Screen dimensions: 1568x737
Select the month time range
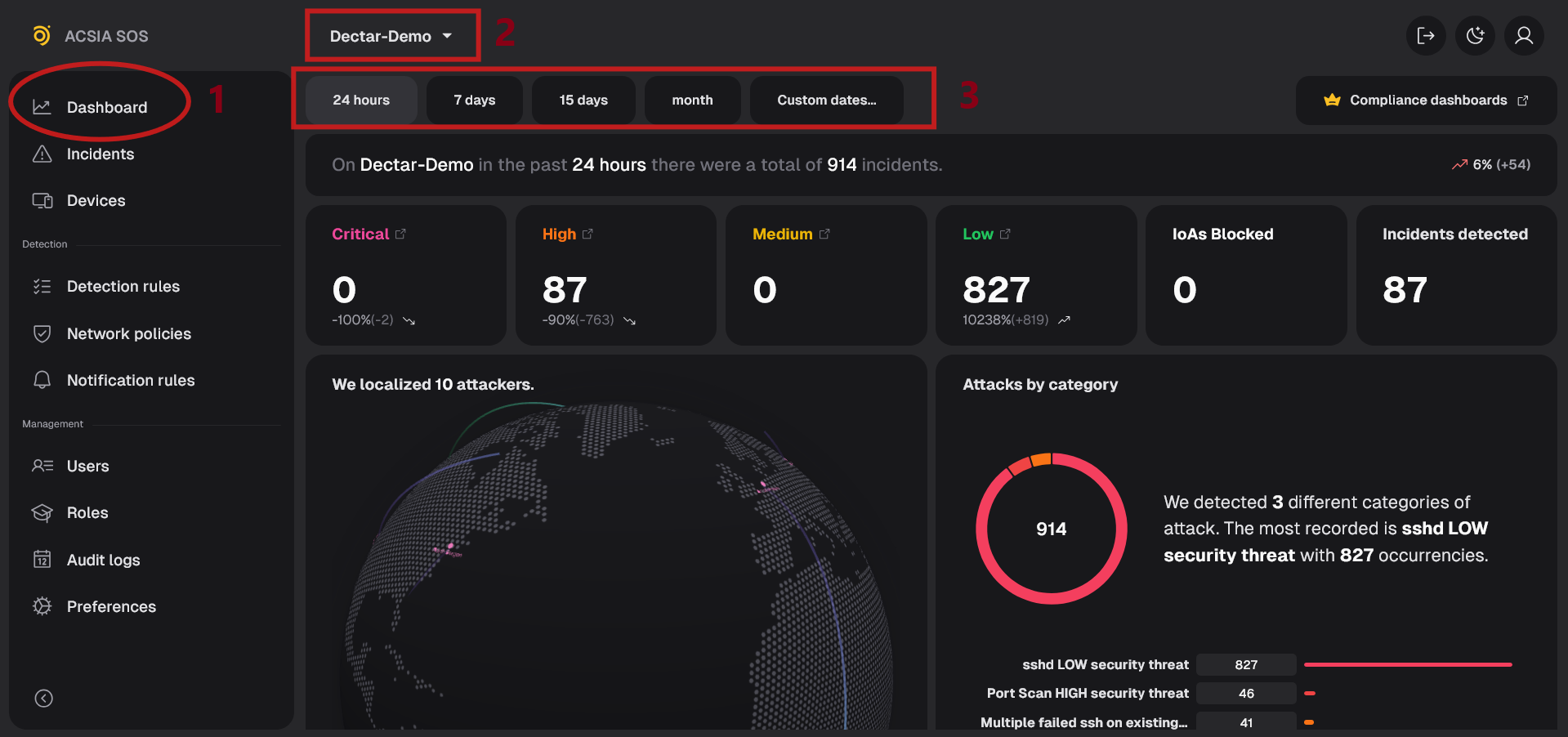pos(692,100)
